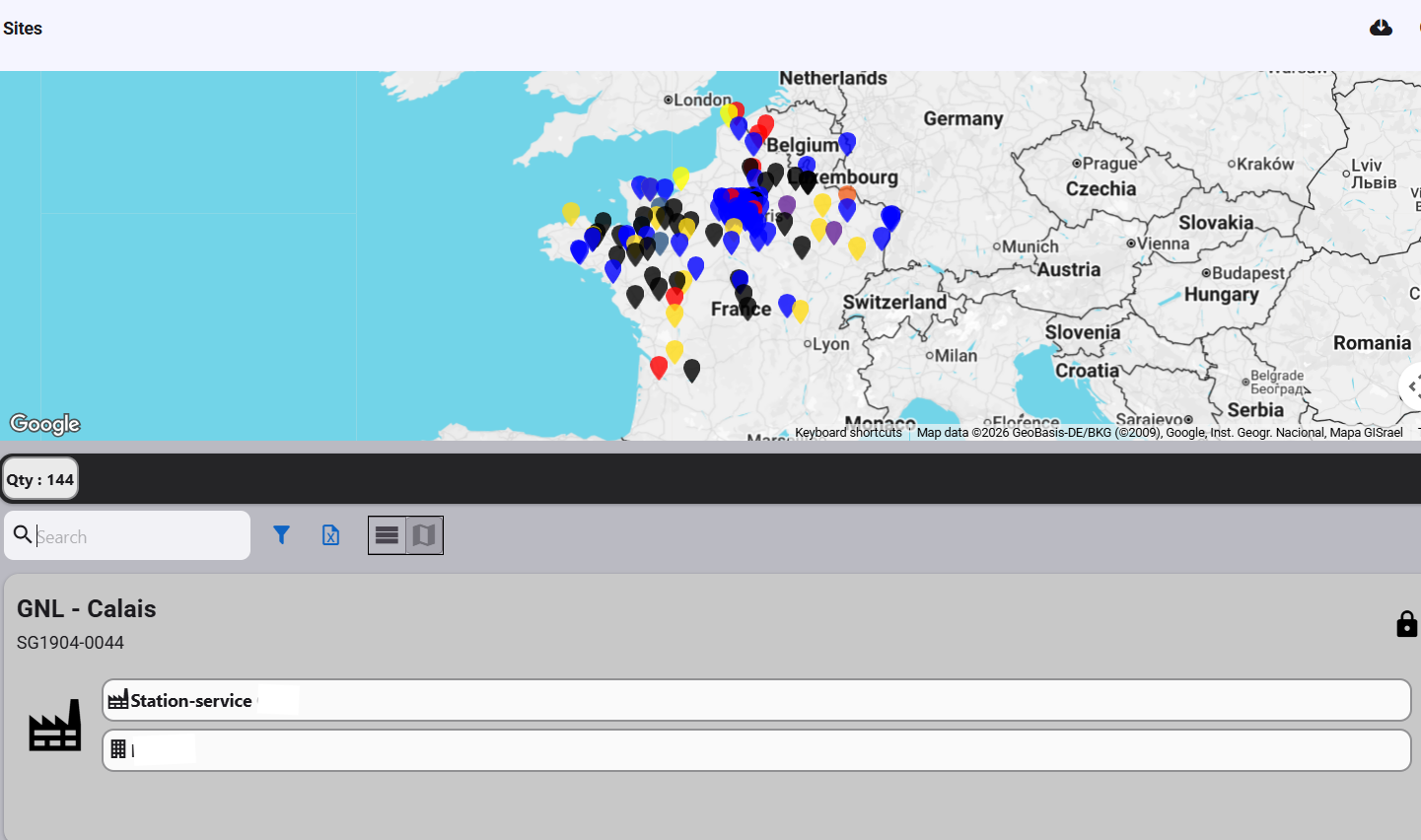This screenshot has width=1421, height=840.
Task: Switch to list view toggle
Action: tap(387, 535)
